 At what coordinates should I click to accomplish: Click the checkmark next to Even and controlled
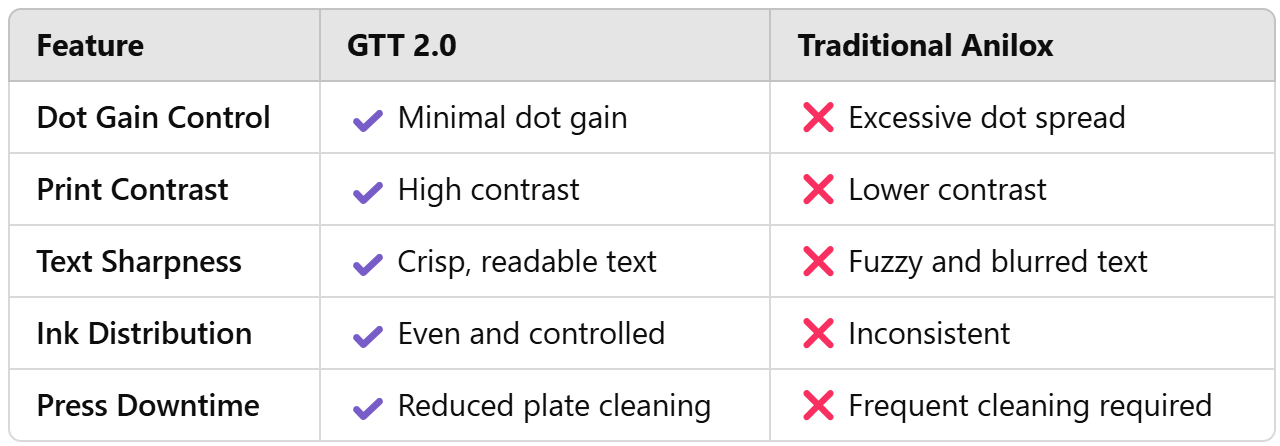click(x=368, y=335)
